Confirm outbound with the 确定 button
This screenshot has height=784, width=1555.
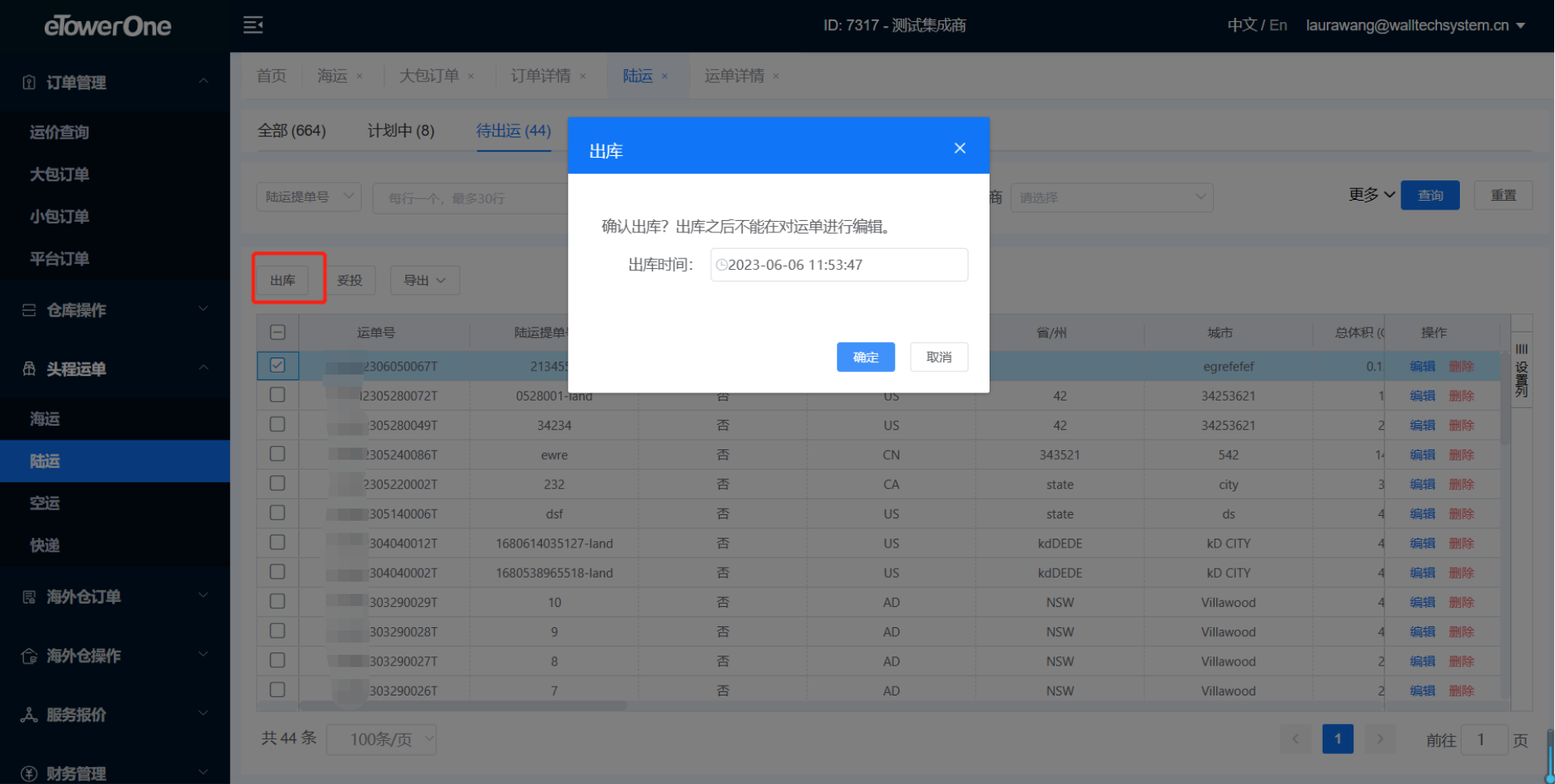tap(865, 357)
